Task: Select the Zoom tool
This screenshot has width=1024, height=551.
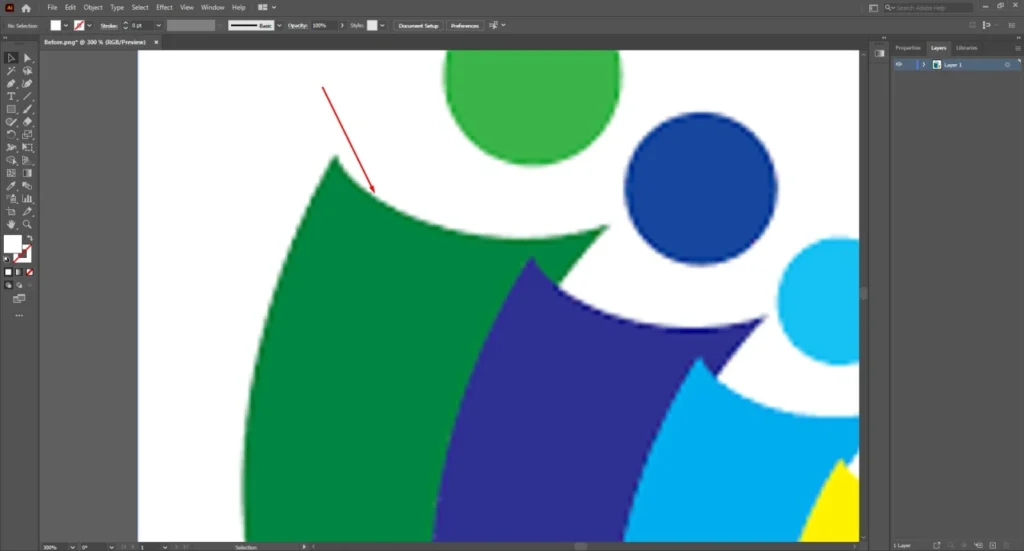Action: [27, 224]
